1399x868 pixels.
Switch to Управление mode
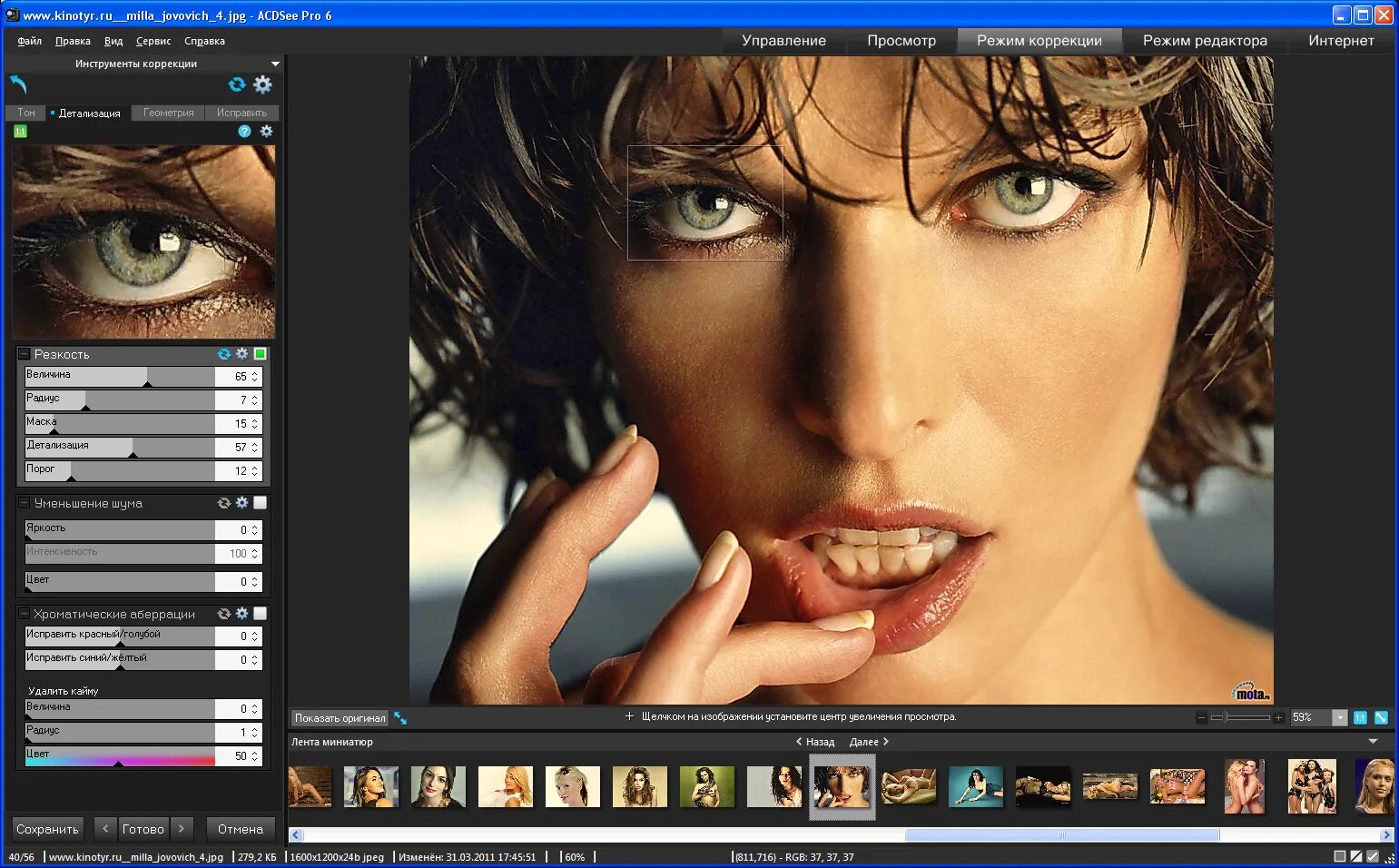pyautogui.click(x=783, y=41)
